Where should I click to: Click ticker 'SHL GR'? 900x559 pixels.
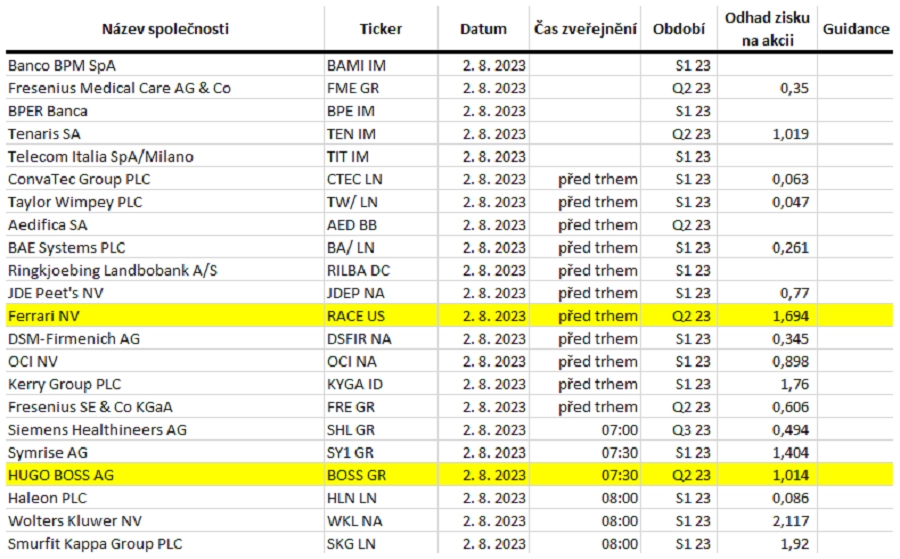pos(351,430)
